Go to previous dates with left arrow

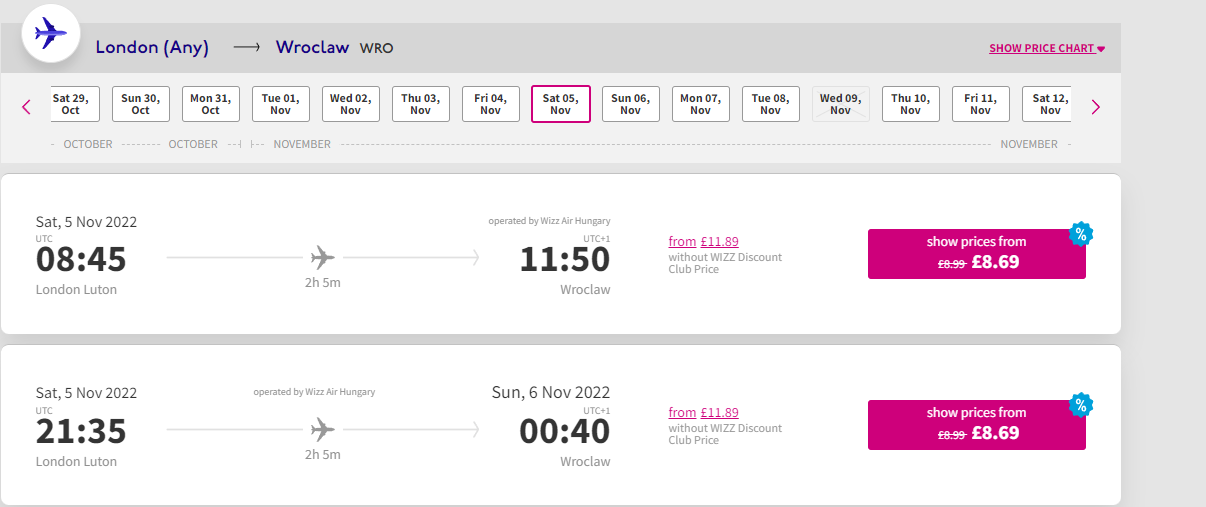tap(27, 107)
